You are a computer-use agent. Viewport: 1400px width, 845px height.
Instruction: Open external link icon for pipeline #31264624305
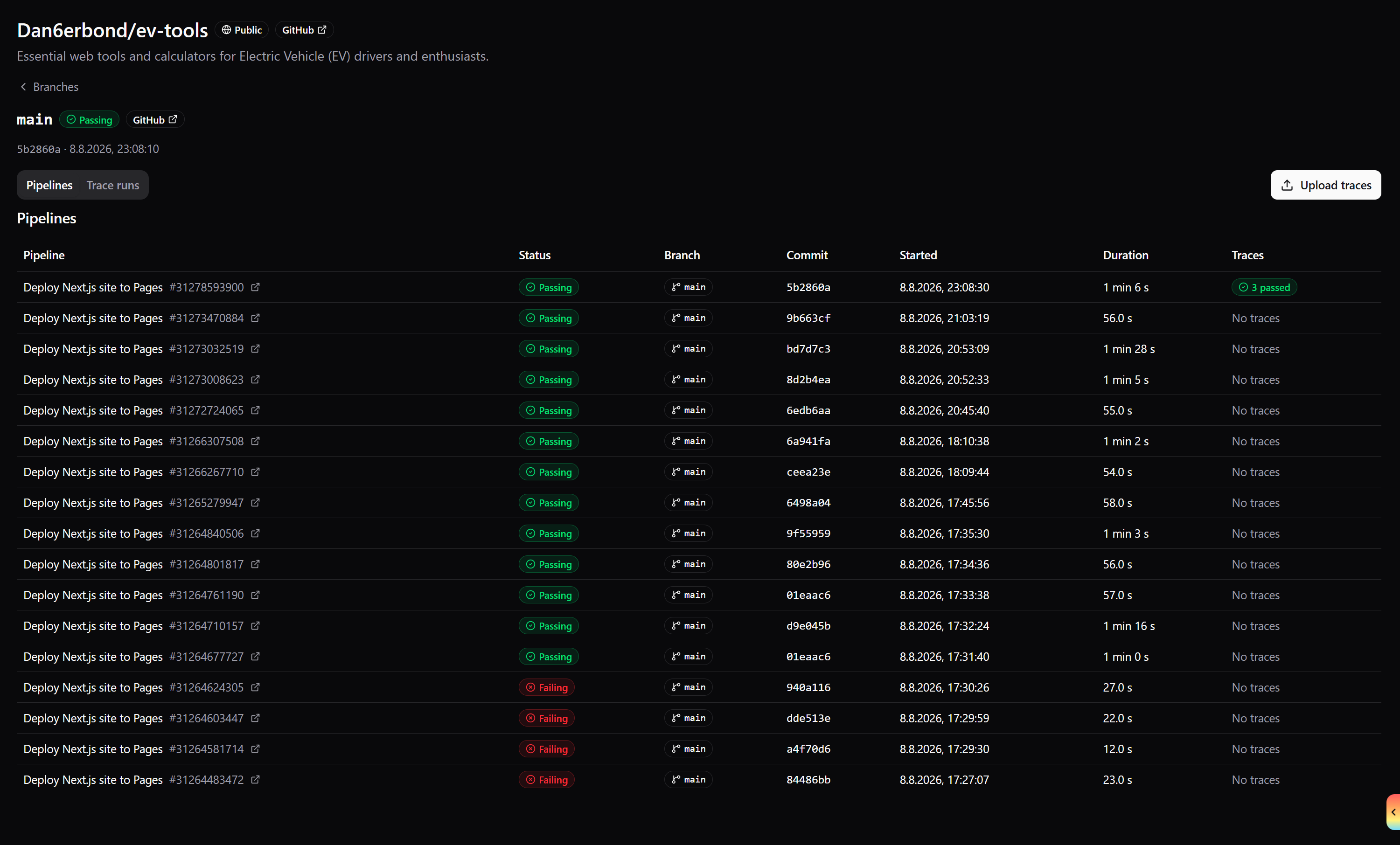(x=255, y=687)
